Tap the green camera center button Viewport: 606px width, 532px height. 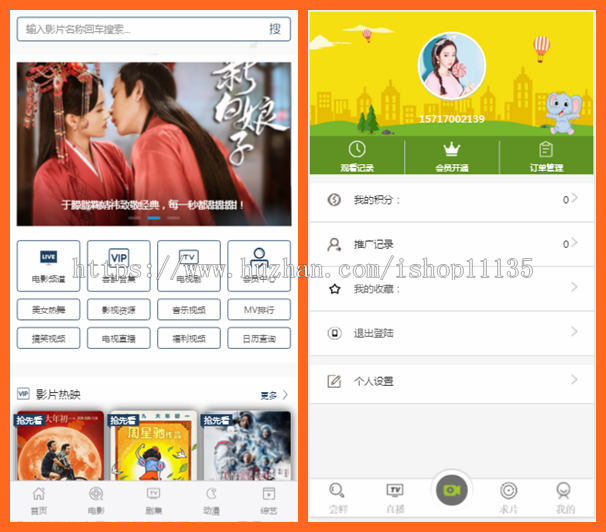pos(452,490)
